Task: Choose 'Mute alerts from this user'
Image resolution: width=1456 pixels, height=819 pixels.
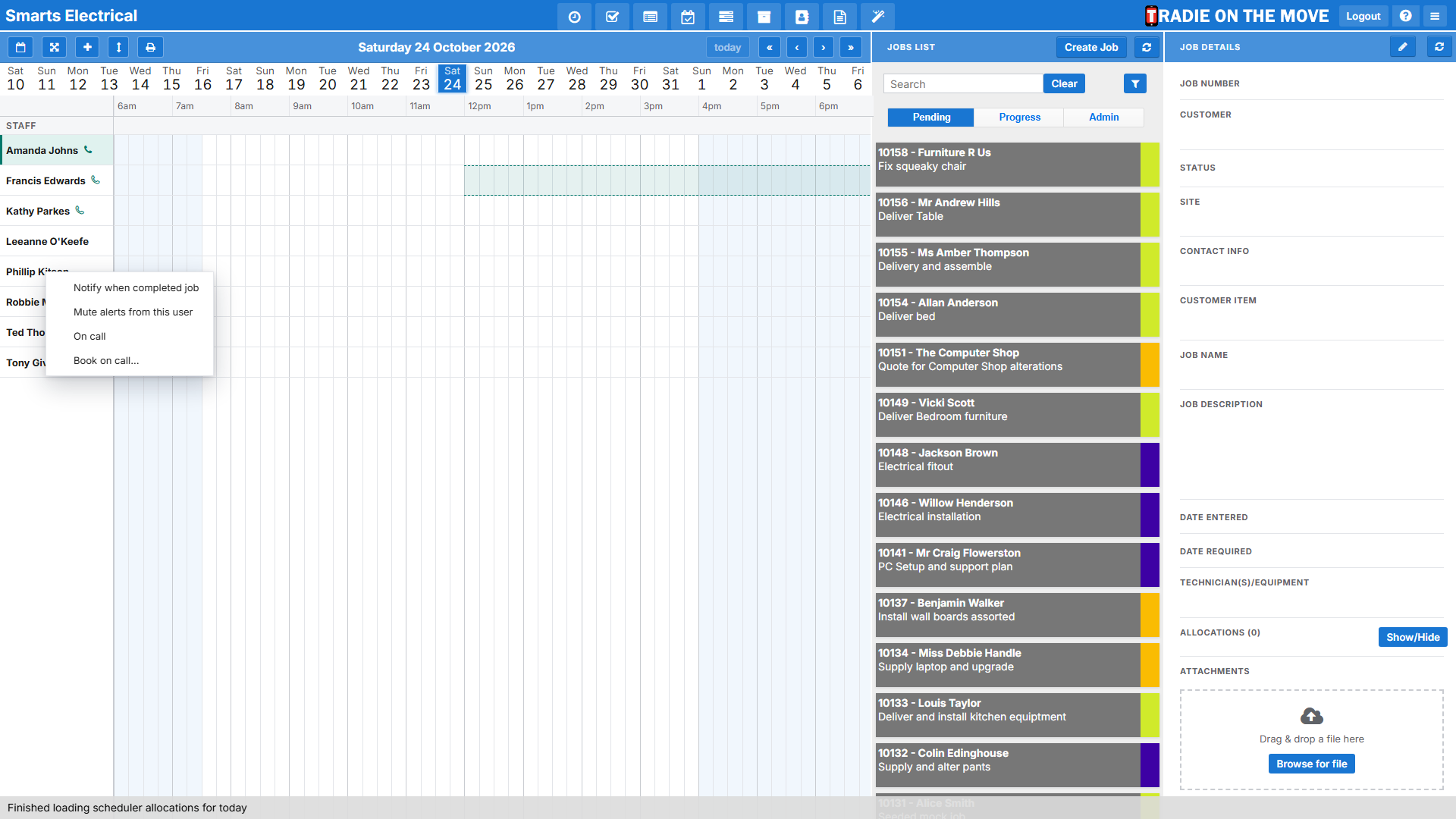Action: point(130,312)
